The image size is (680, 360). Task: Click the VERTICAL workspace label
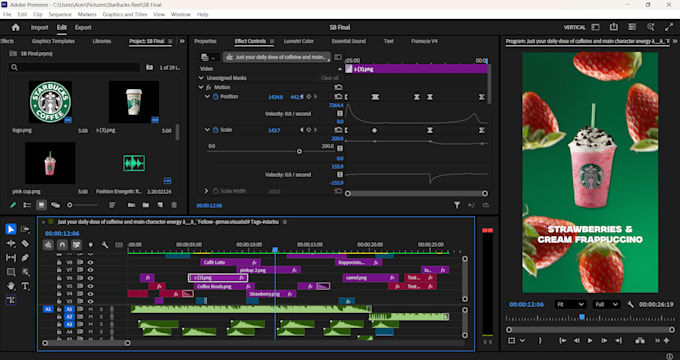tap(575, 27)
